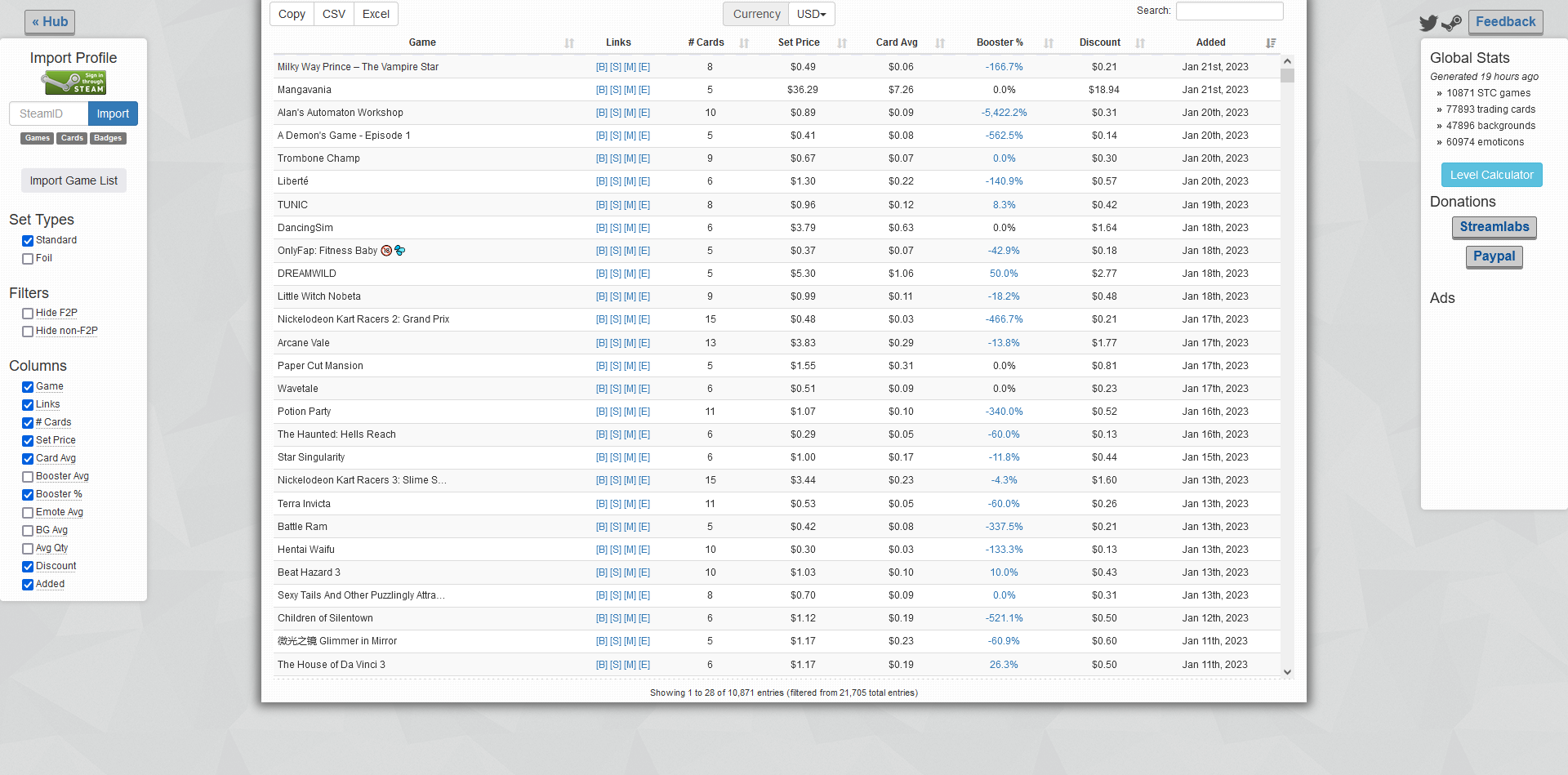The width and height of the screenshot is (1568, 775).
Task: Select the Badges import tag
Action: (108, 138)
